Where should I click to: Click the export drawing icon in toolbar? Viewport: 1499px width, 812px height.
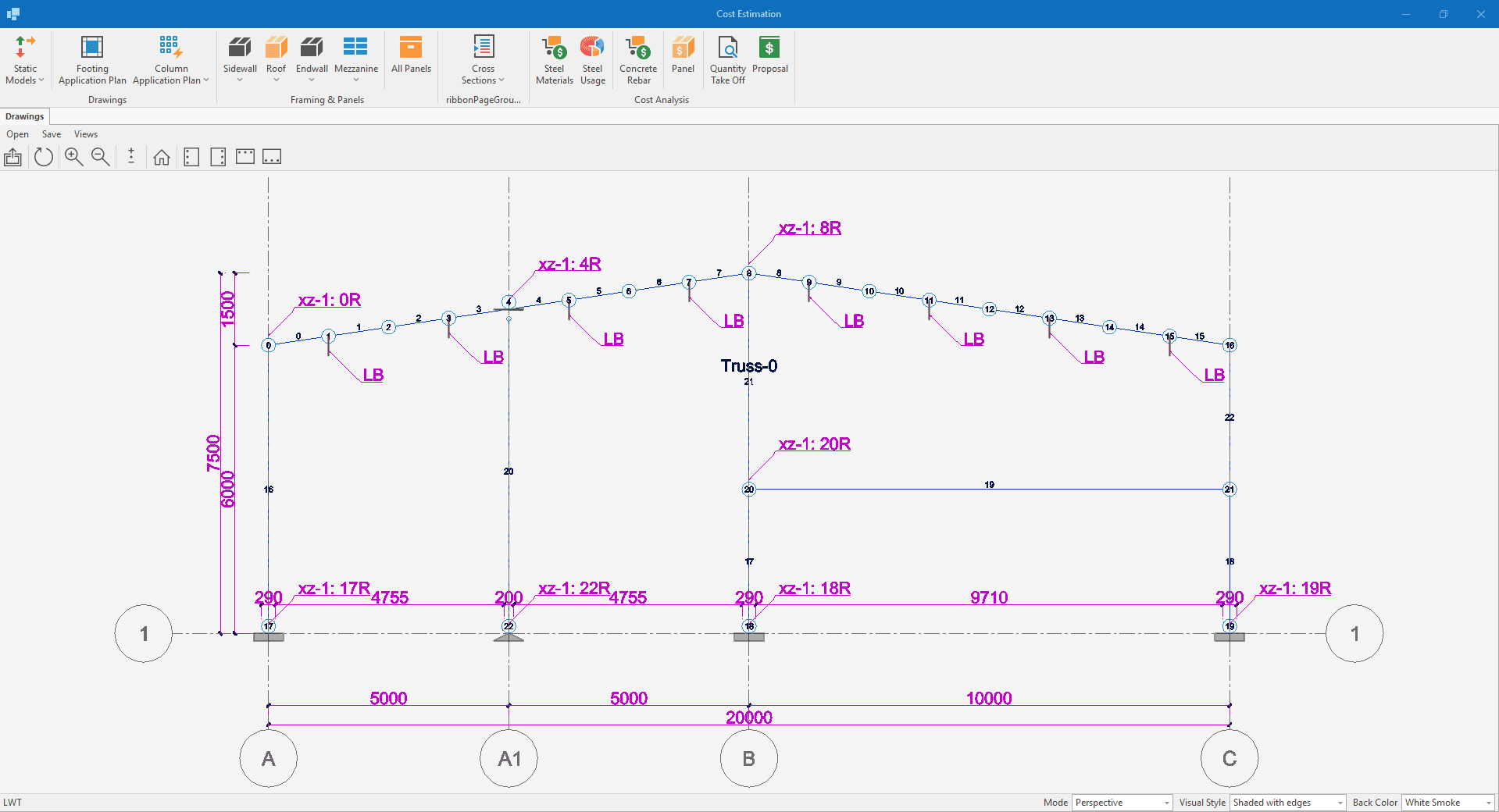(13, 157)
